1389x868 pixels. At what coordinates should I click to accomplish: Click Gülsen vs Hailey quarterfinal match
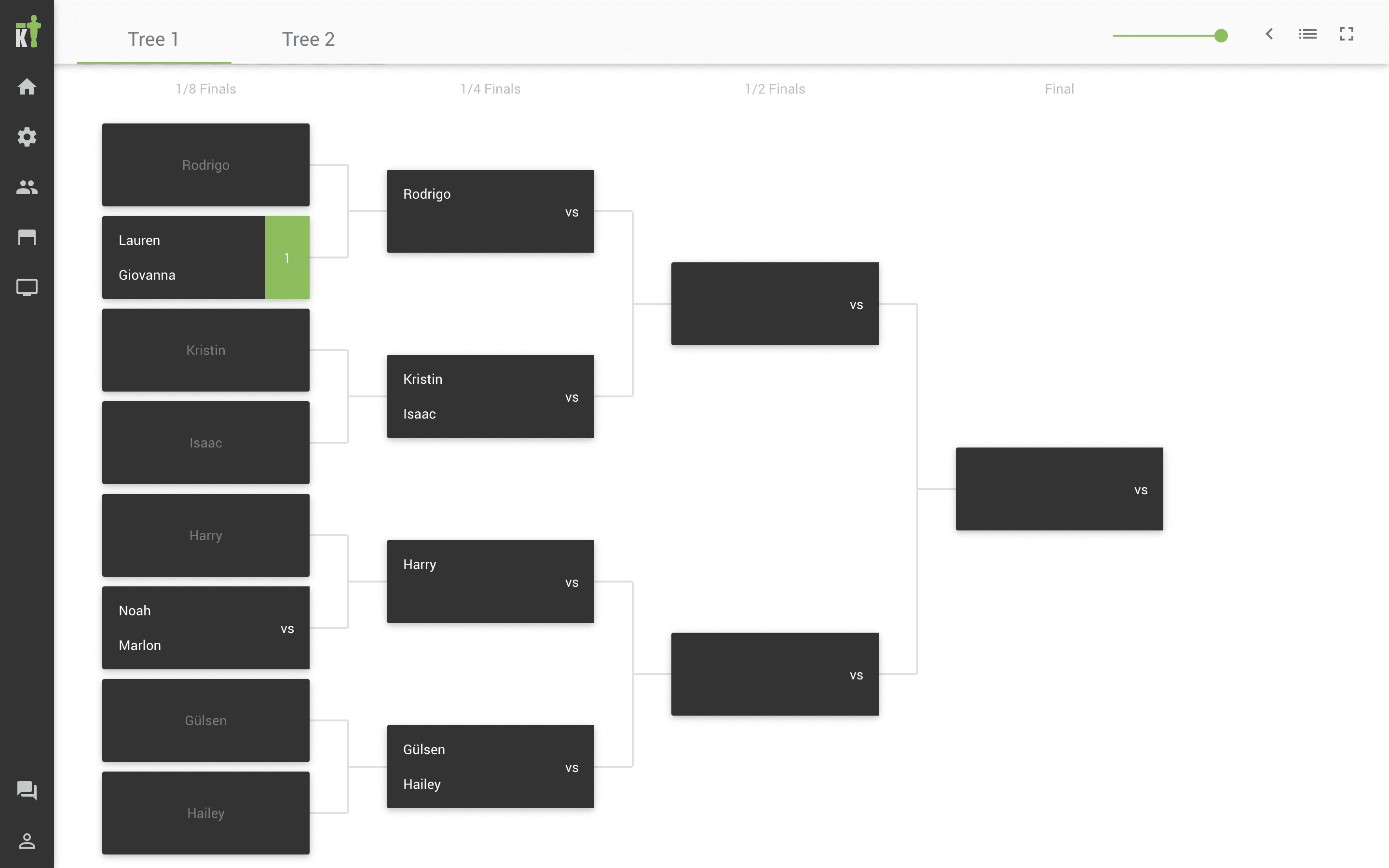[490, 766]
